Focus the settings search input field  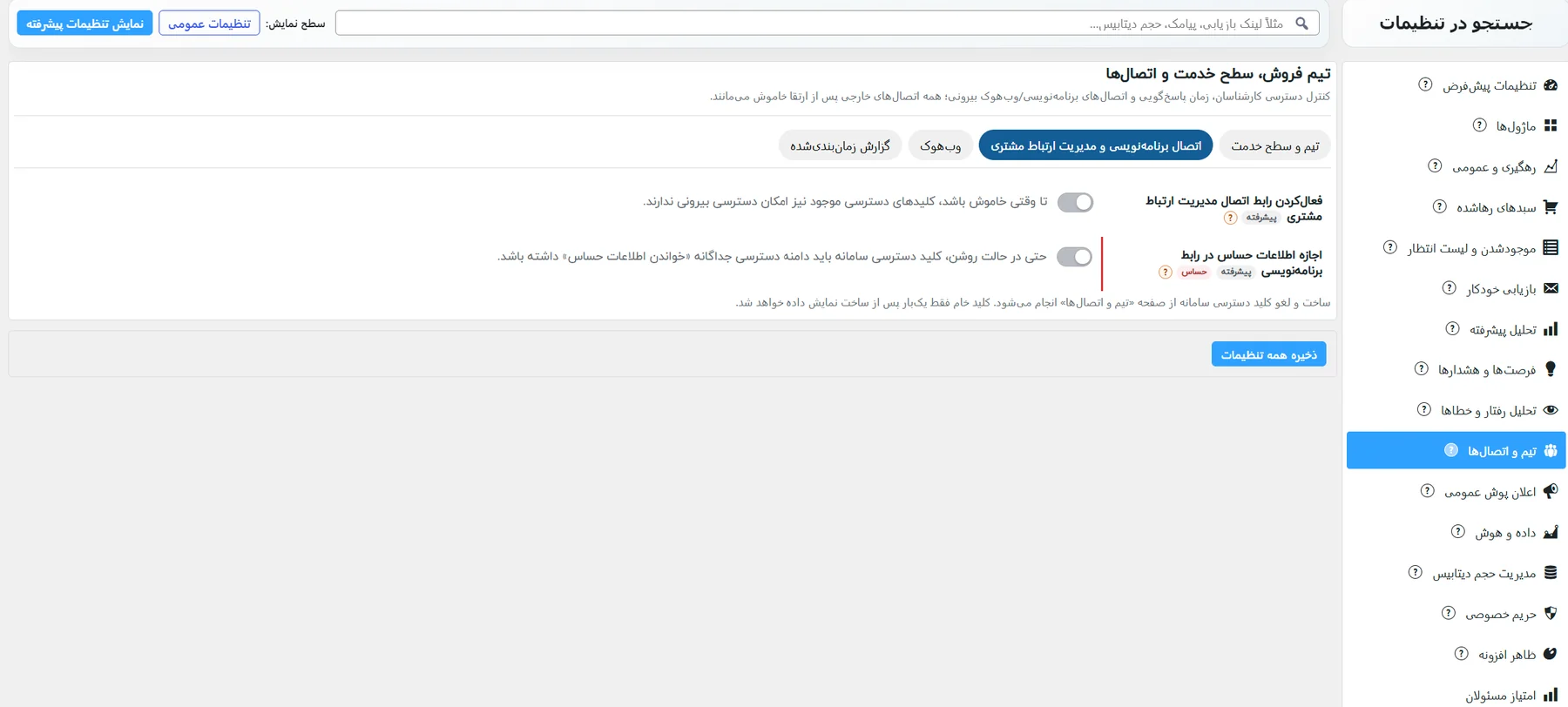pyautogui.click(x=828, y=24)
